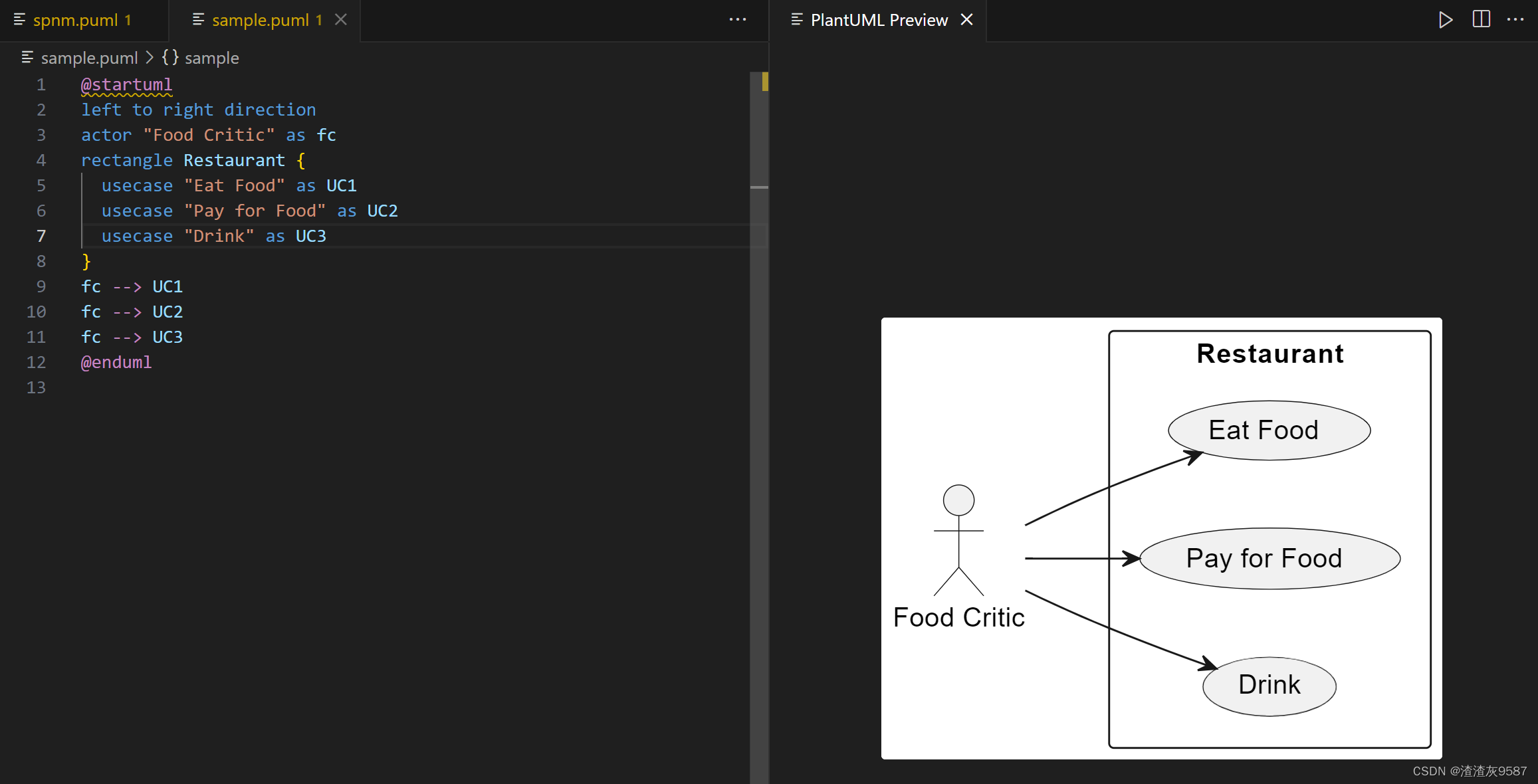Split the preview editor with the layout icon
This screenshot has width=1538, height=784.
[1481, 19]
